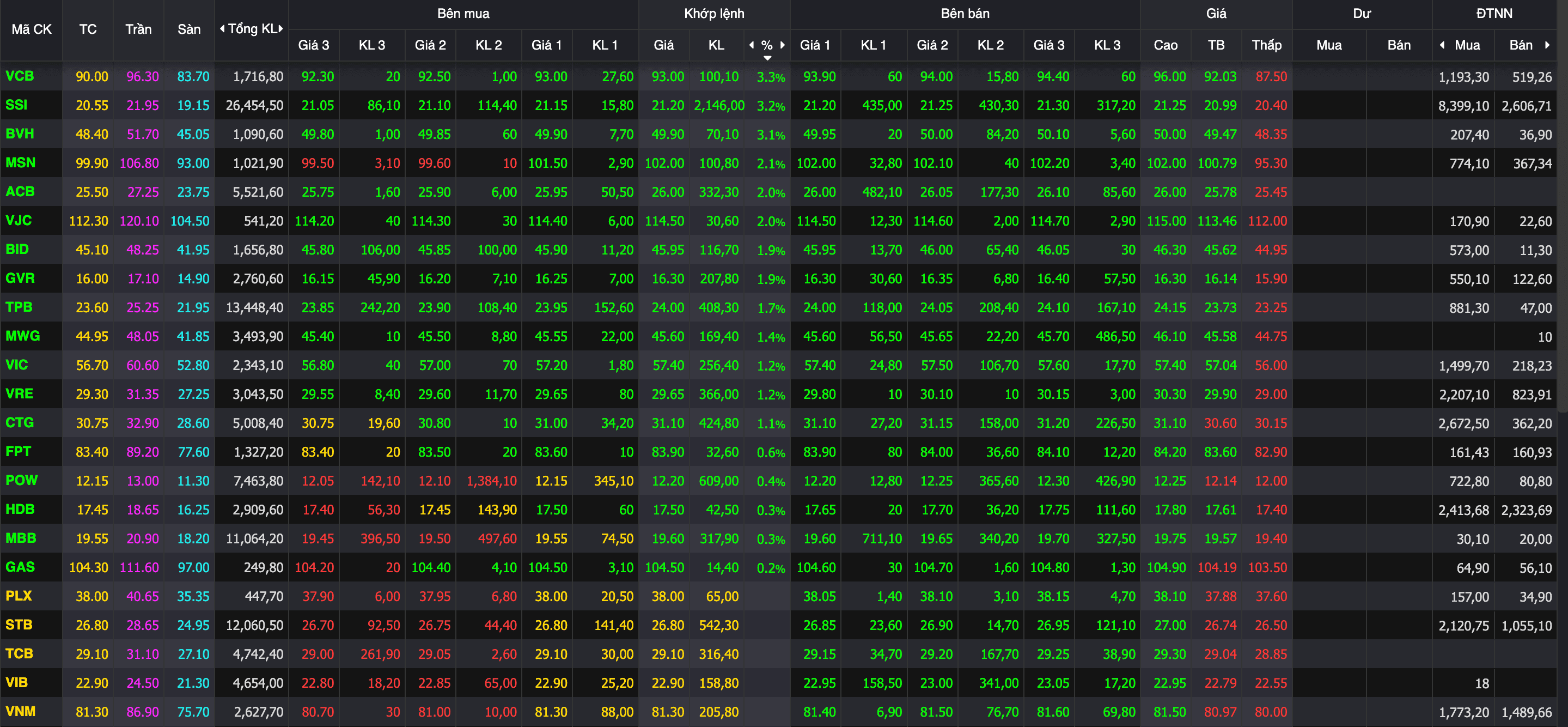
Task: Open ACB stock symbol
Action: pos(20,192)
